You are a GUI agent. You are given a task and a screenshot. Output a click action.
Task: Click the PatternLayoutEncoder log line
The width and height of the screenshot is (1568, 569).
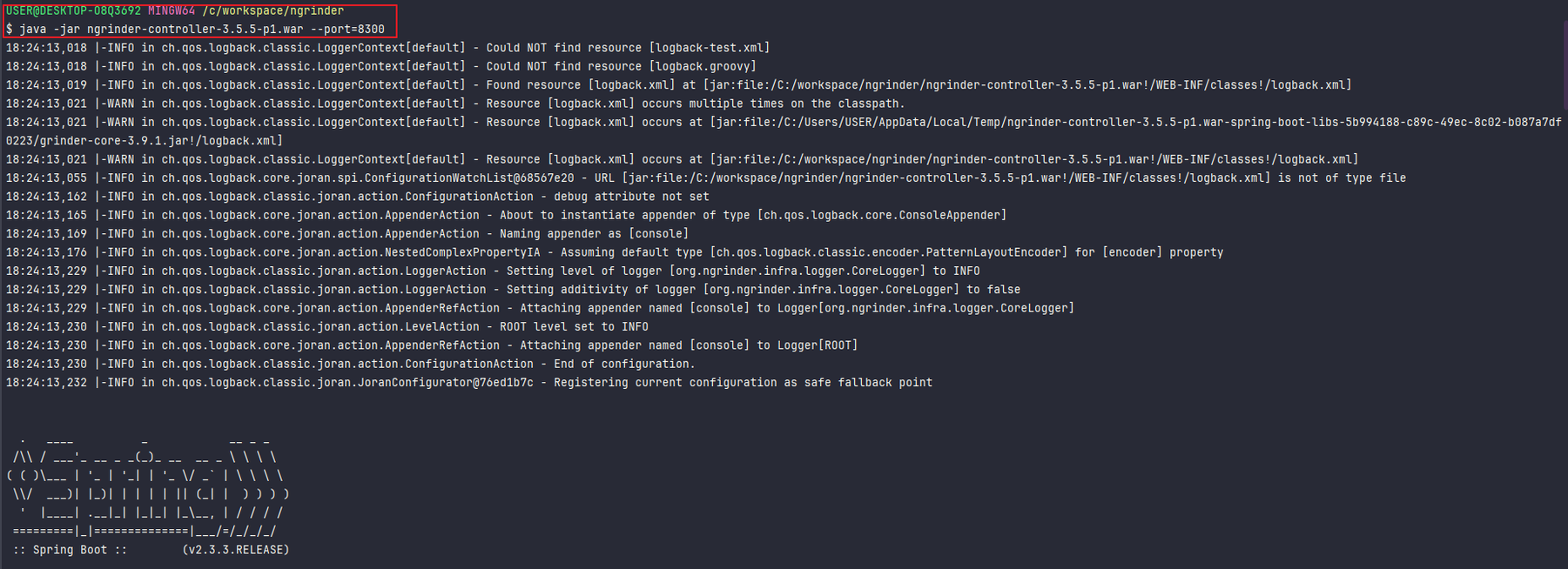pos(615,252)
